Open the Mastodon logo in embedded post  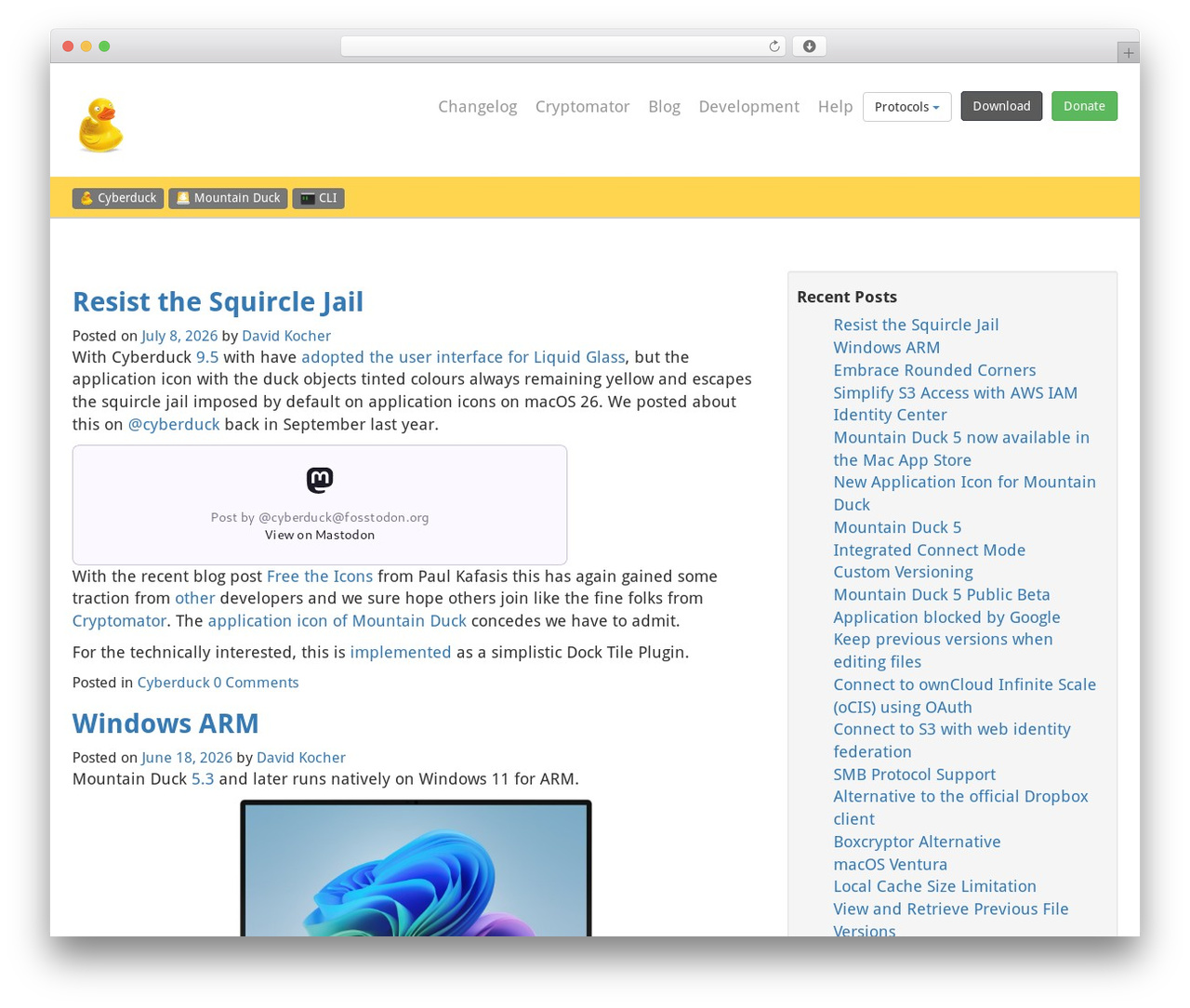320,480
